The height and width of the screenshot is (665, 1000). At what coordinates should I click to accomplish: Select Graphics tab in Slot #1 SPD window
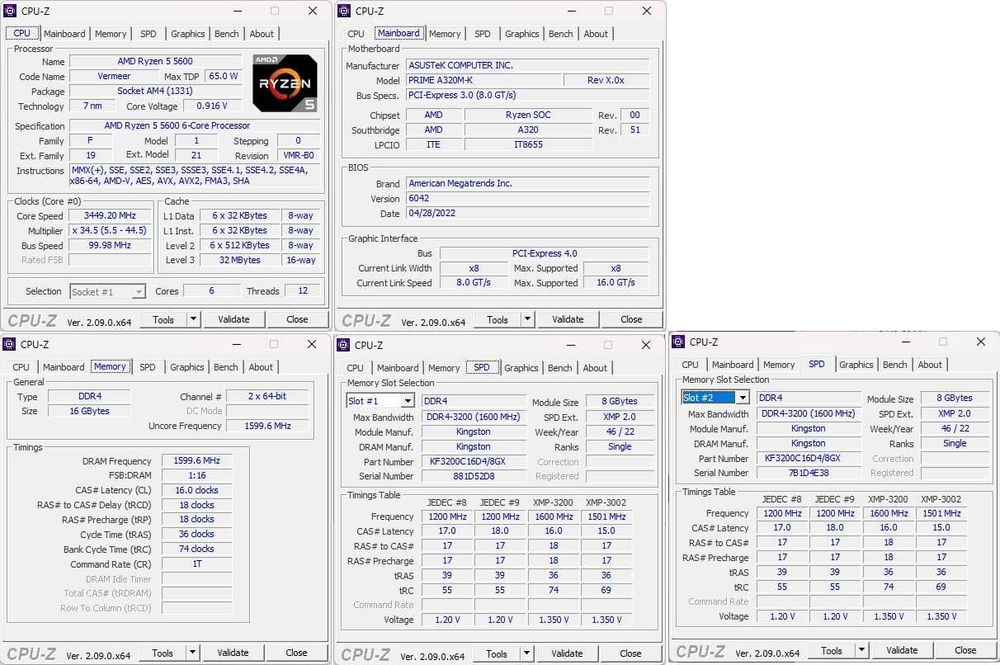521,368
